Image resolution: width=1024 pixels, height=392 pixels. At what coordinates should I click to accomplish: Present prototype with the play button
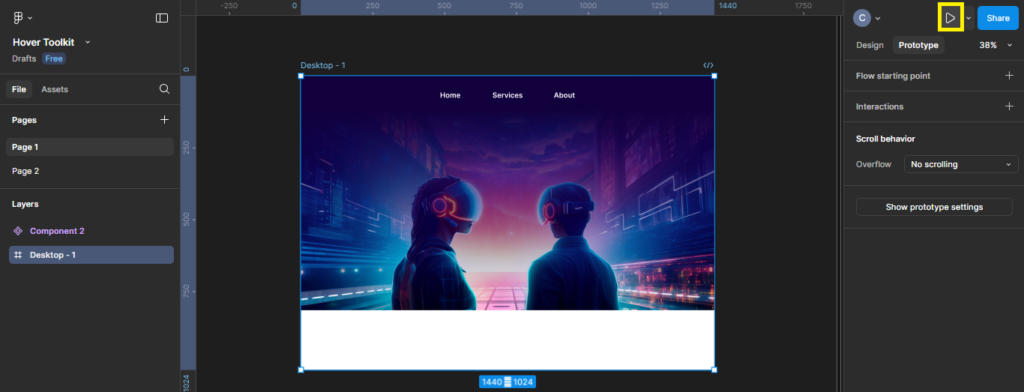[950, 18]
